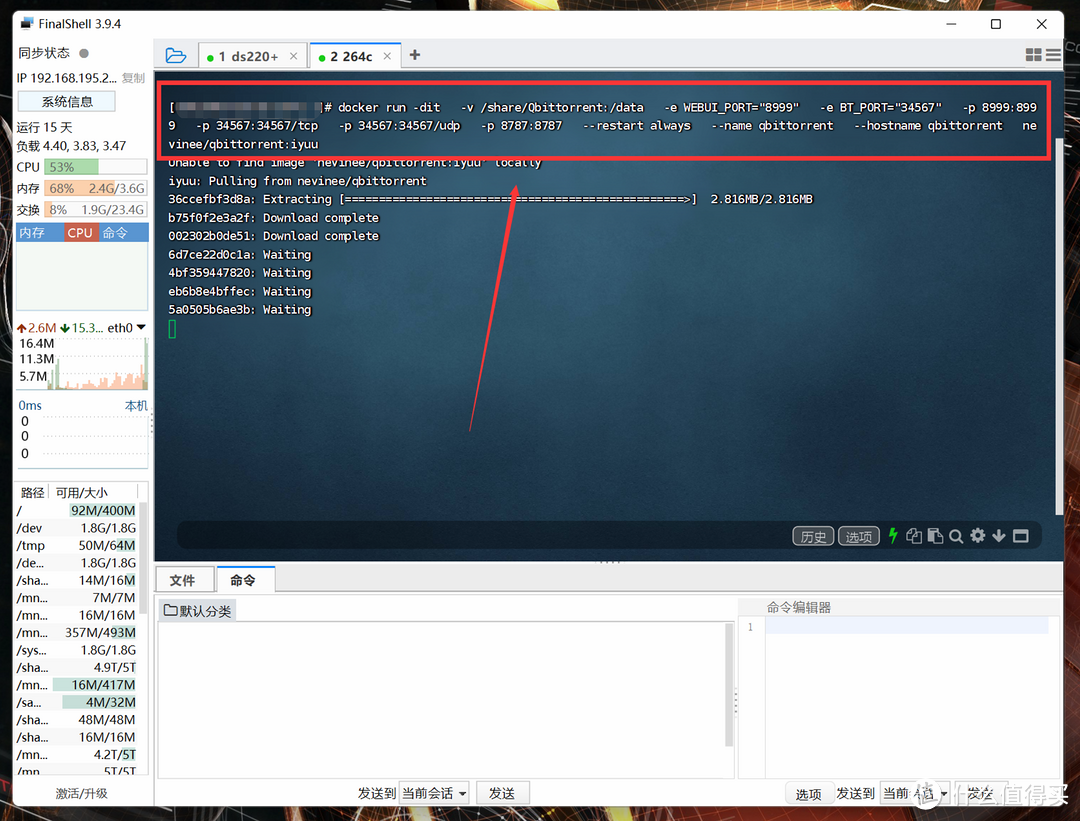Click the FinalShell app title icon
The image size is (1080, 821).
pyautogui.click(x=27, y=23)
